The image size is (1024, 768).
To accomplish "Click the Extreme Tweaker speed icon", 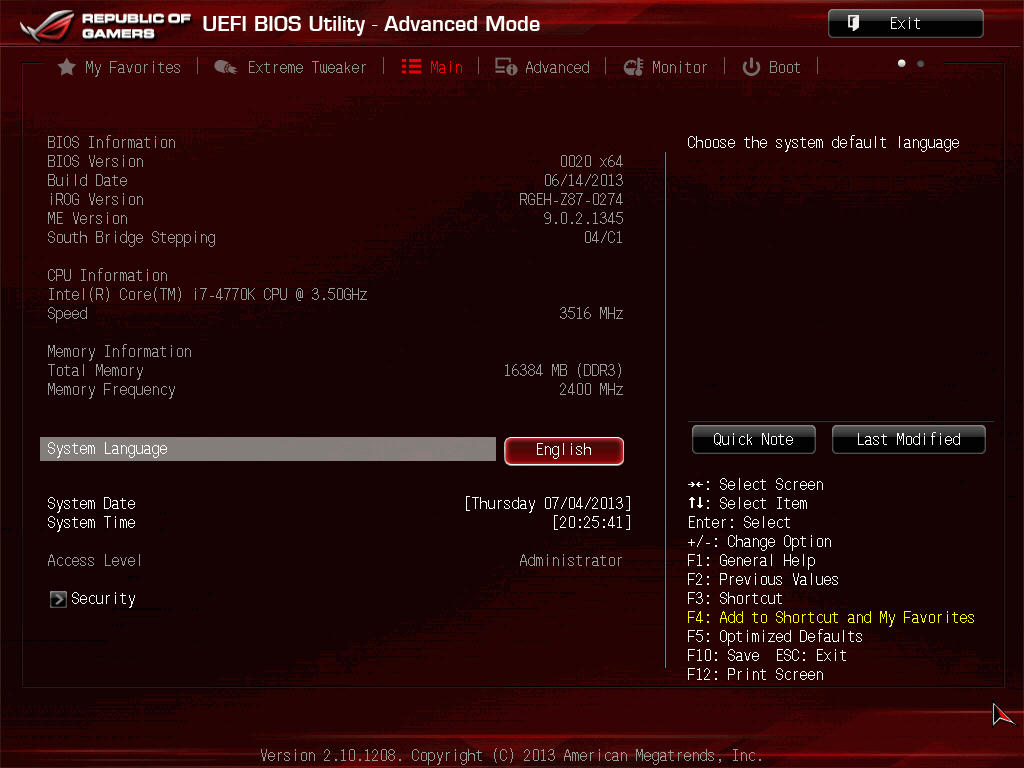I will point(226,67).
